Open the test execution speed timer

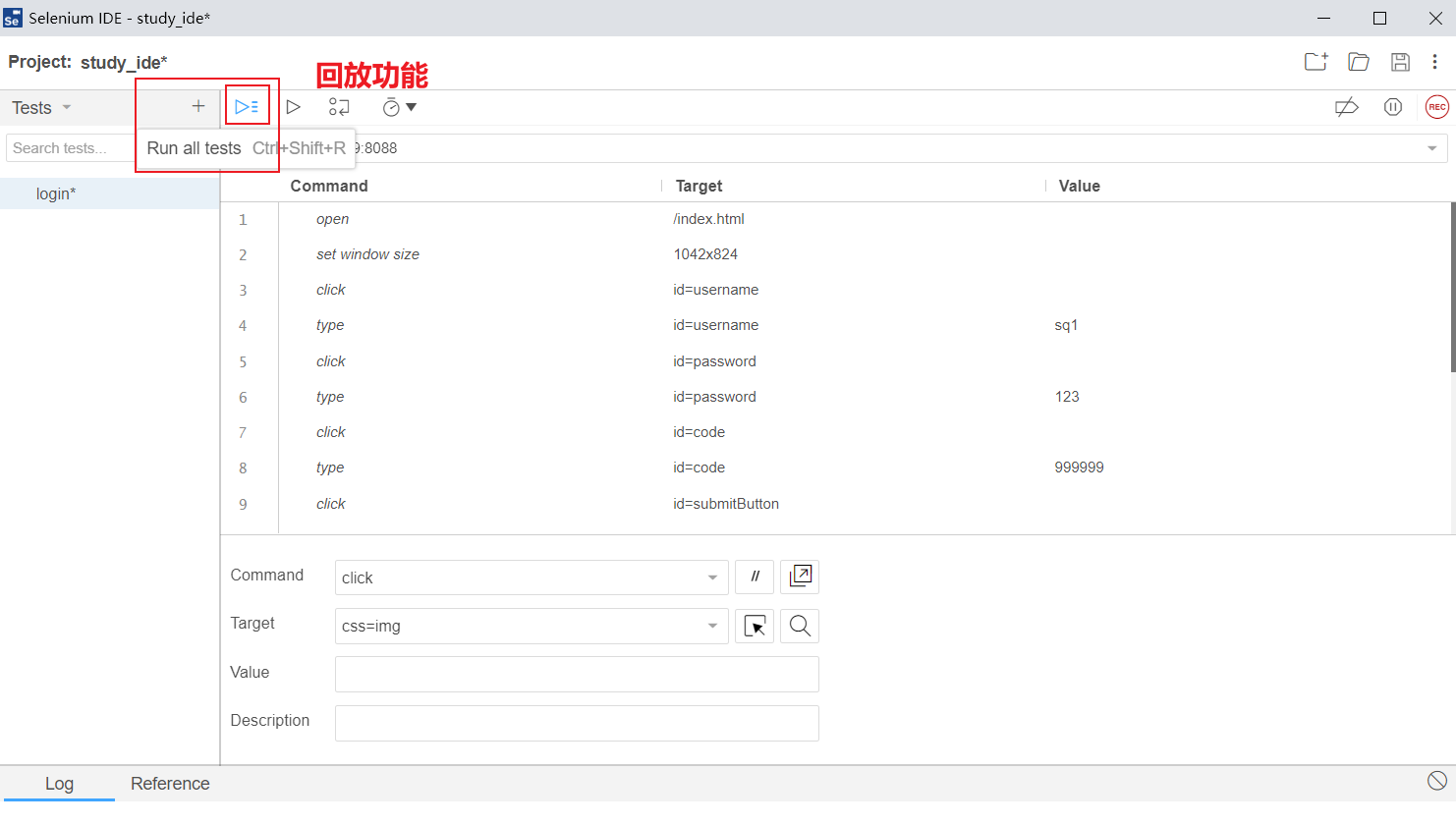[399, 107]
